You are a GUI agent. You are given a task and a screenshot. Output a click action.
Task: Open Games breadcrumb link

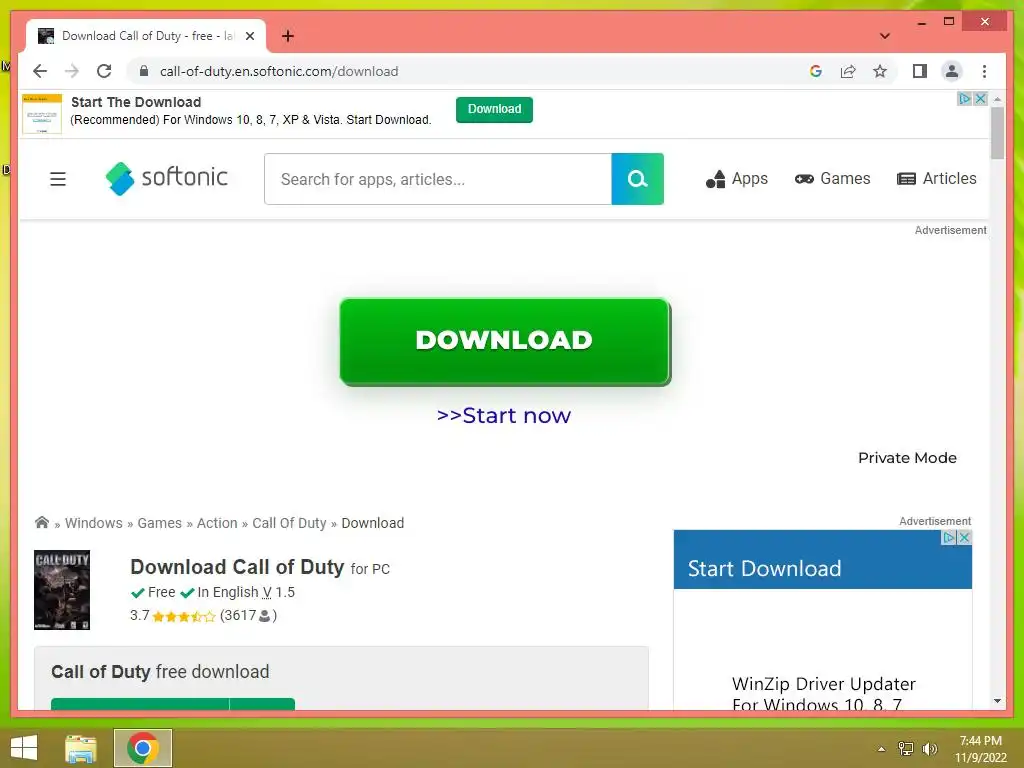(x=159, y=523)
